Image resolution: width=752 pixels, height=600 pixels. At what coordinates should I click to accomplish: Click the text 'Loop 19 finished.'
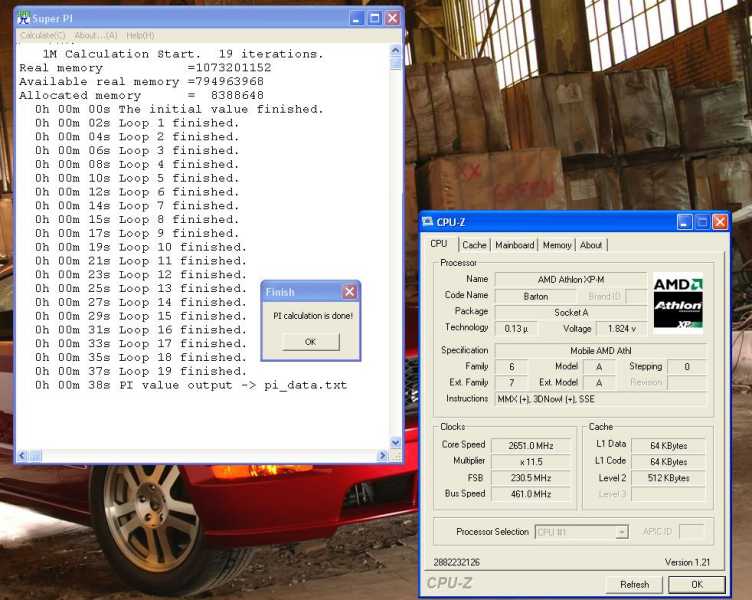coord(183,371)
